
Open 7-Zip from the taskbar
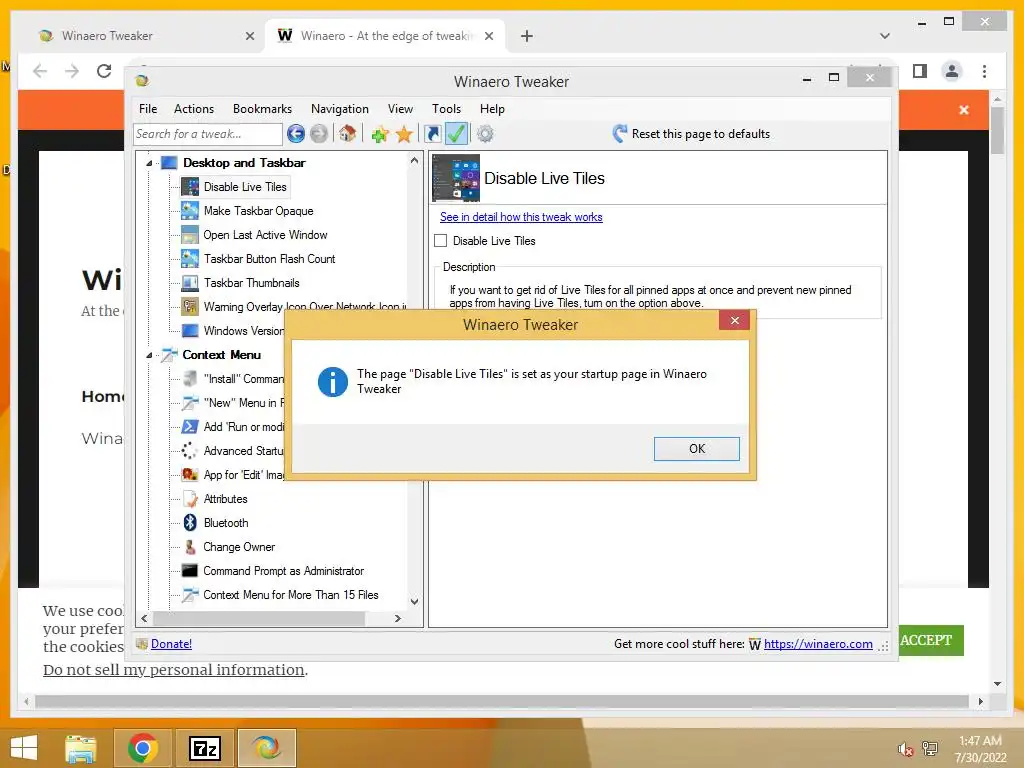coord(204,748)
